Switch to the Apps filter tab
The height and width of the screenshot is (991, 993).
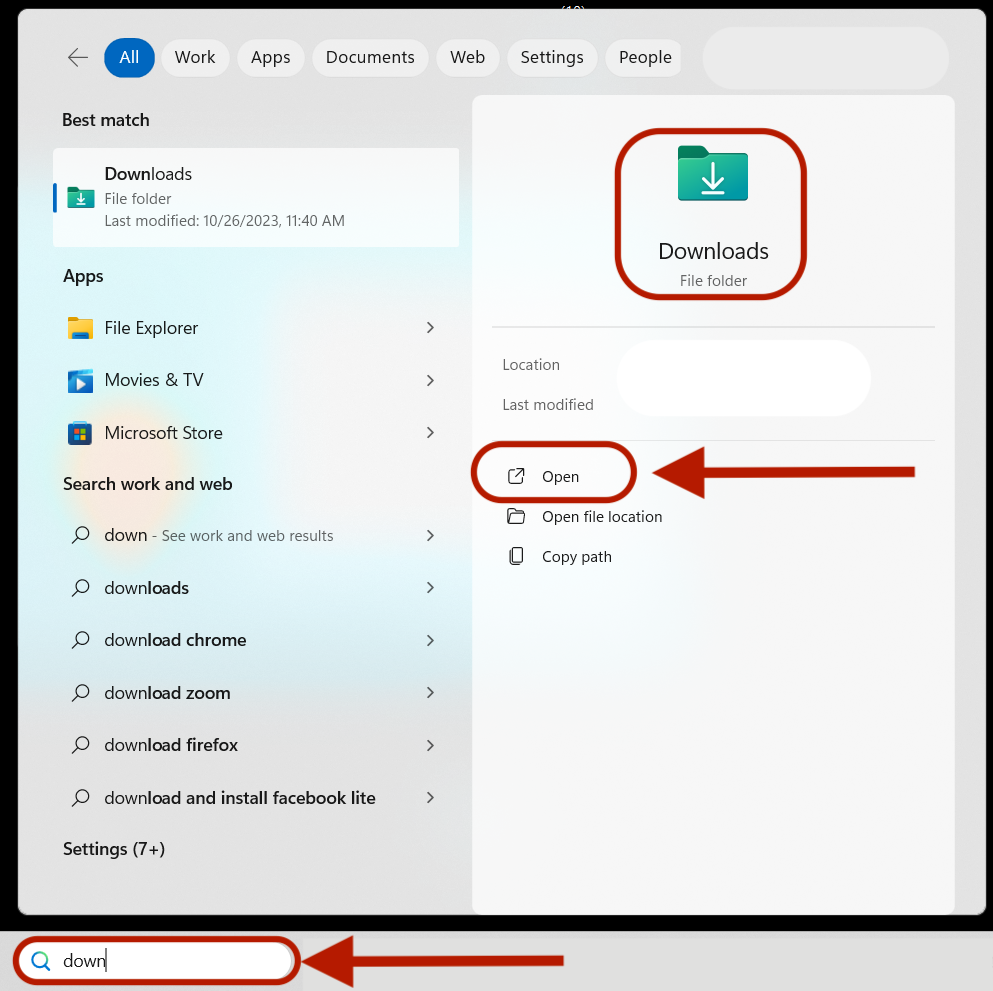pos(270,58)
